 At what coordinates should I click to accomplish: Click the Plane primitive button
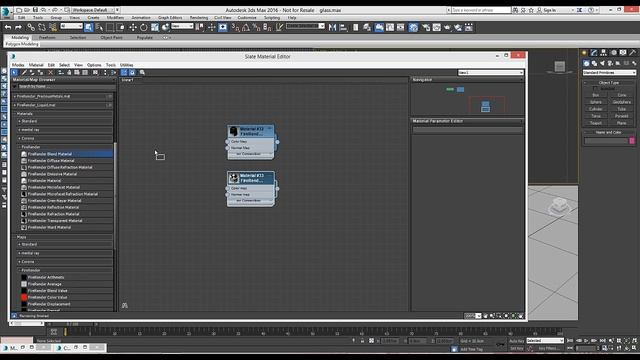622,123
